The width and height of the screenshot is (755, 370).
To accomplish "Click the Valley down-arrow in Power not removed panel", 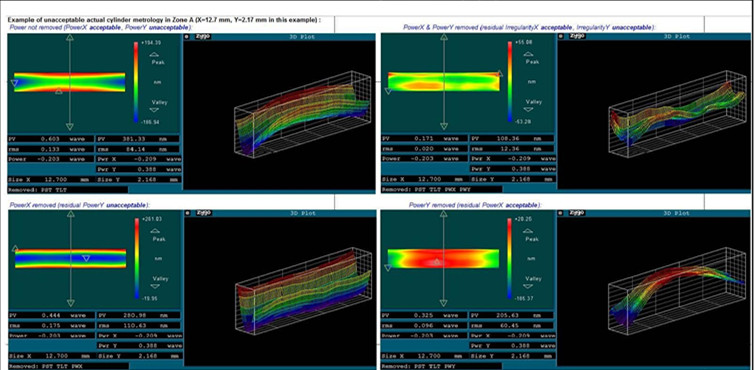I will [x=155, y=109].
